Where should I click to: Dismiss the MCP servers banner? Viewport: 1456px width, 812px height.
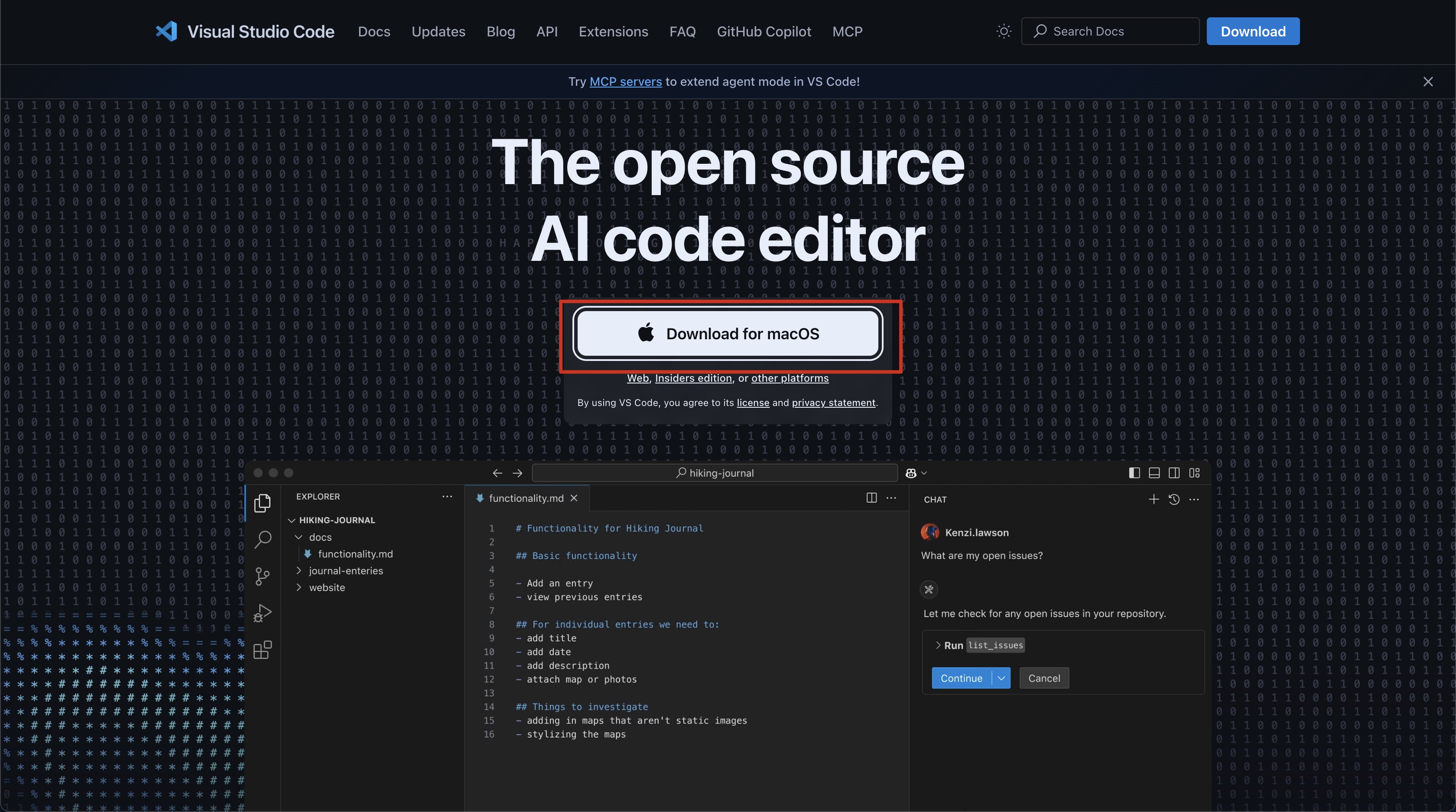click(1428, 81)
